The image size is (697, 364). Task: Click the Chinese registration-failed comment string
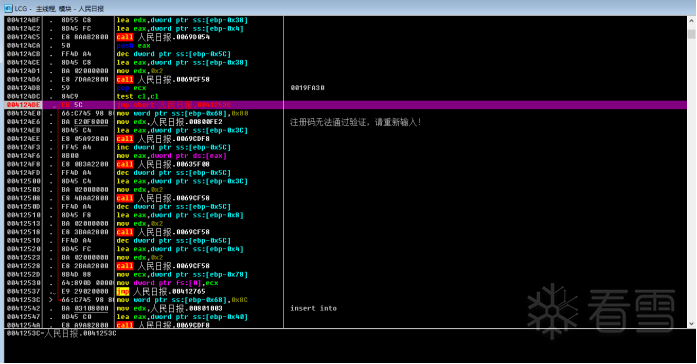pyautogui.click(x=355, y=122)
